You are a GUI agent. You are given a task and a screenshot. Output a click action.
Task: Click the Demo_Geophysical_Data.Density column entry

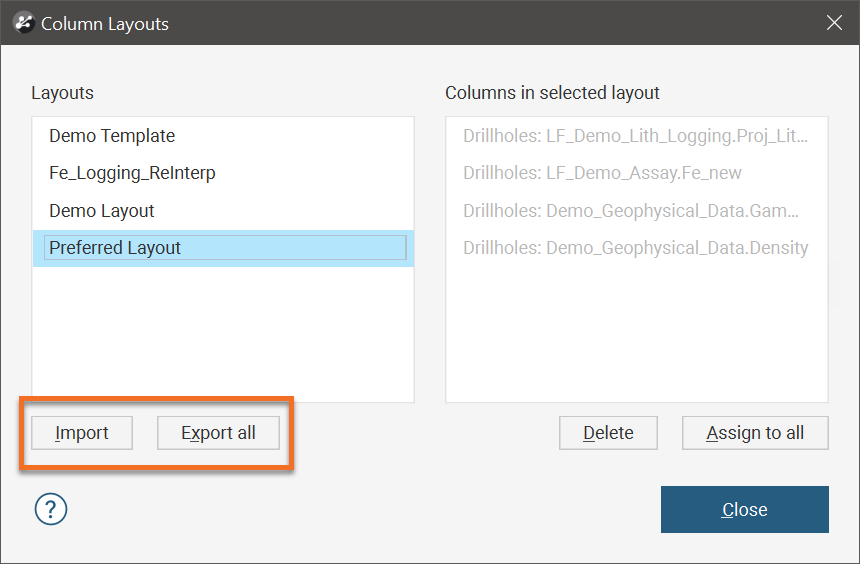coord(635,248)
